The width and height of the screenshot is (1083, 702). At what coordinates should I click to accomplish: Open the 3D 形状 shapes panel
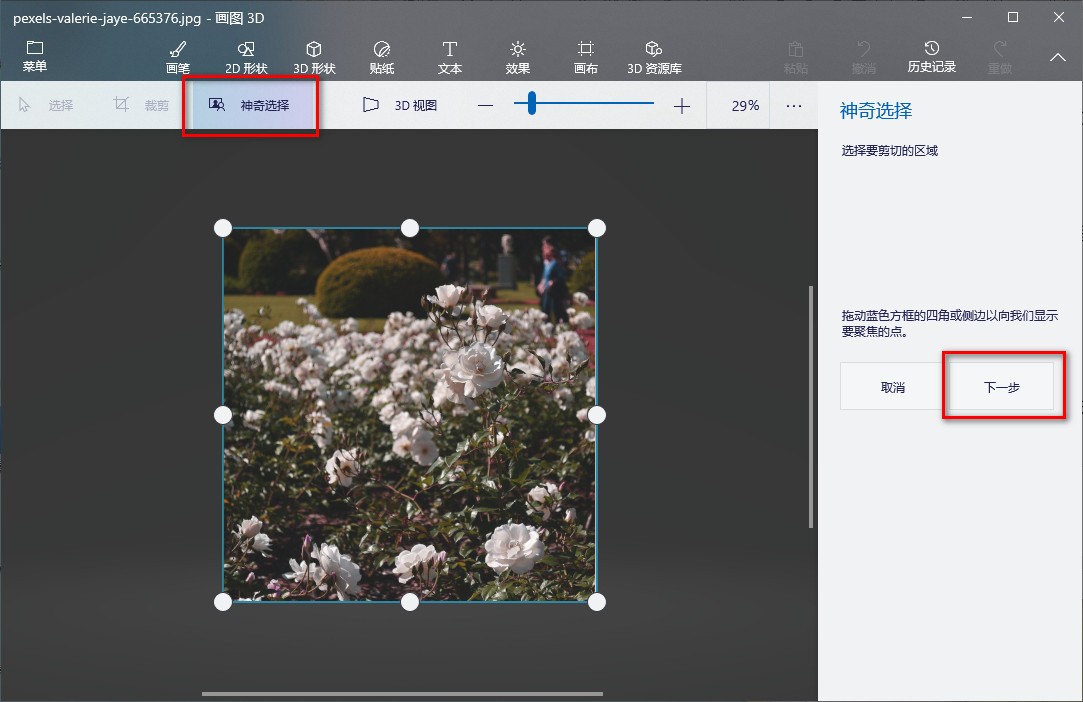[313, 55]
